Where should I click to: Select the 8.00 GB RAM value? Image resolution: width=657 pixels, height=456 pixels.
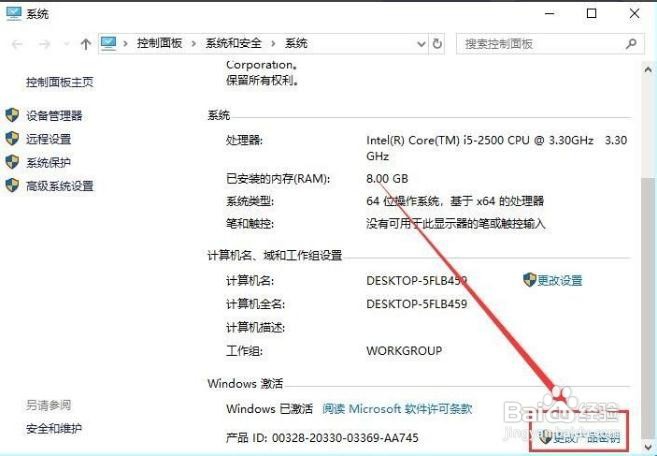(x=387, y=179)
